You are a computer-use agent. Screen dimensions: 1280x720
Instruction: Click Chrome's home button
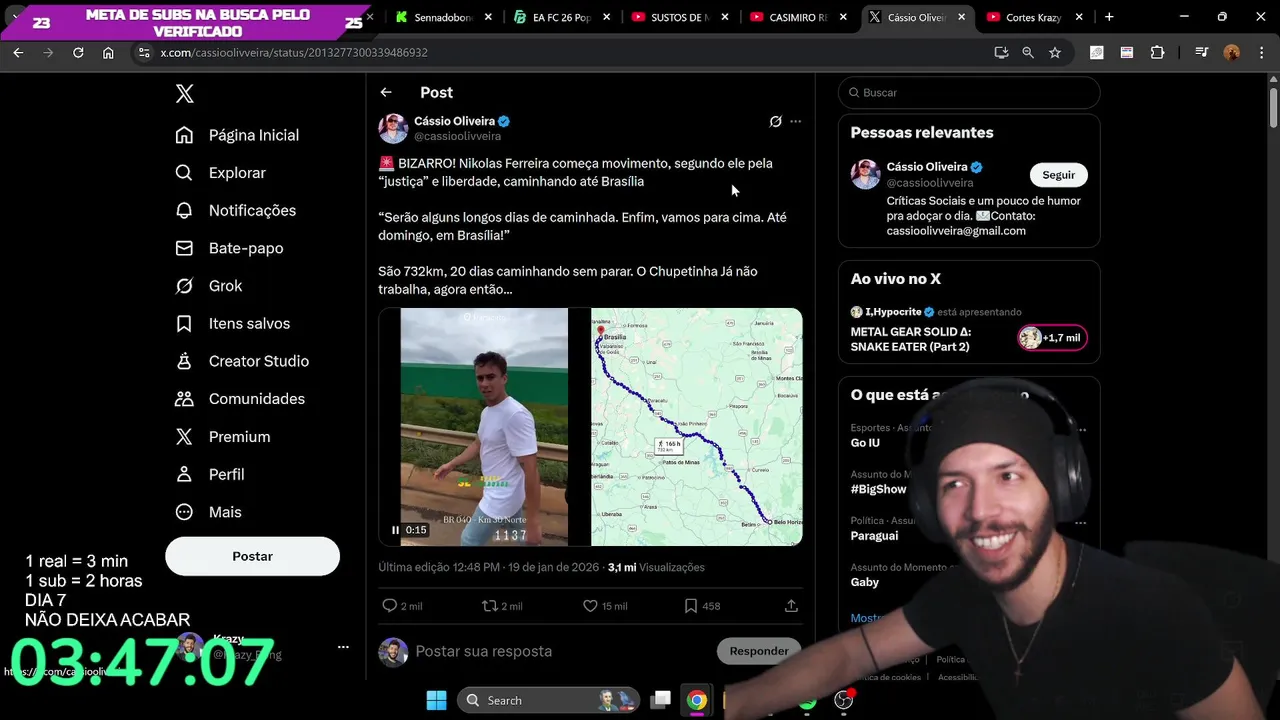pyautogui.click(x=108, y=52)
